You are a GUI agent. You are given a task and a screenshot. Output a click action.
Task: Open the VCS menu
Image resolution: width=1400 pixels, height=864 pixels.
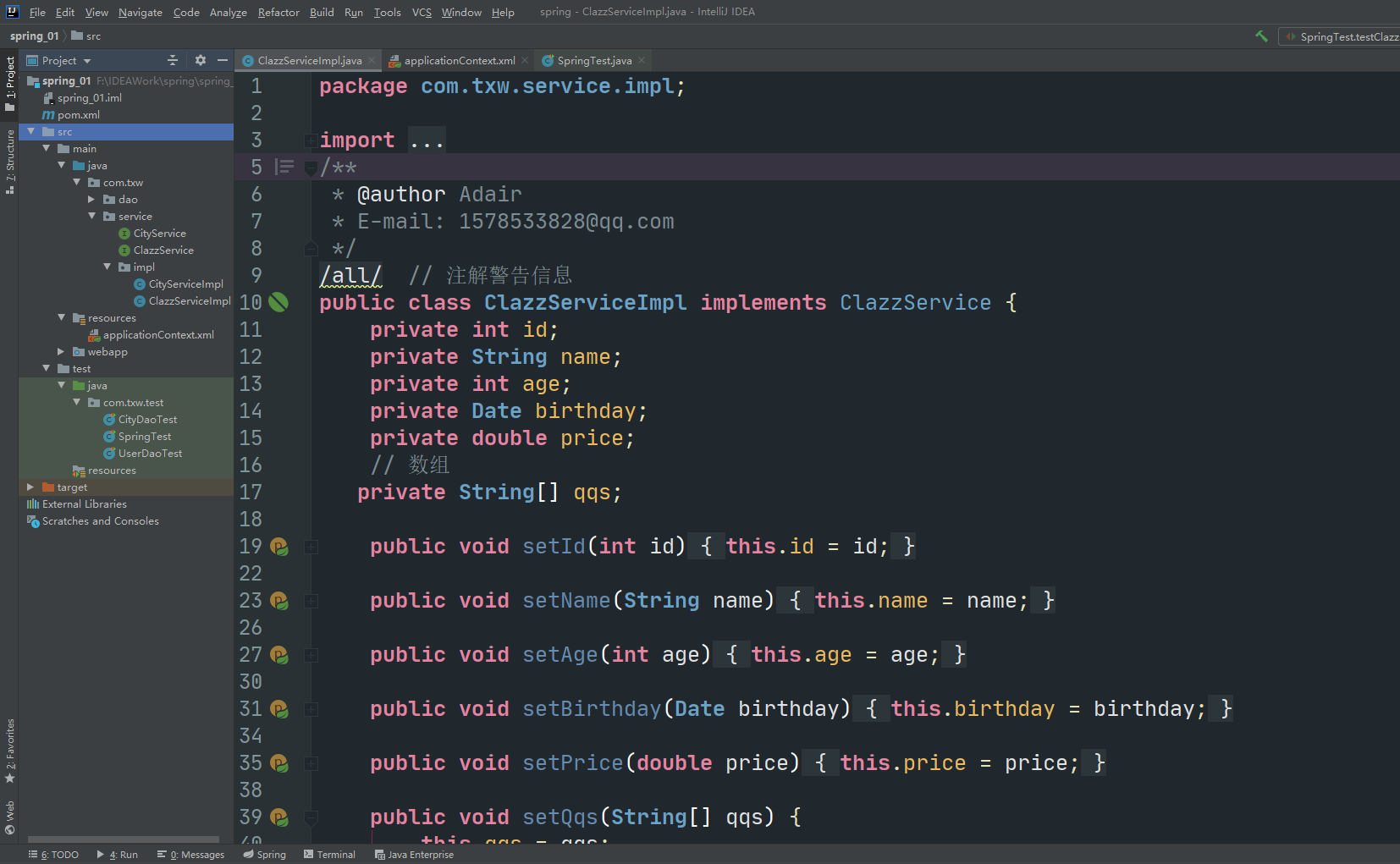point(422,12)
